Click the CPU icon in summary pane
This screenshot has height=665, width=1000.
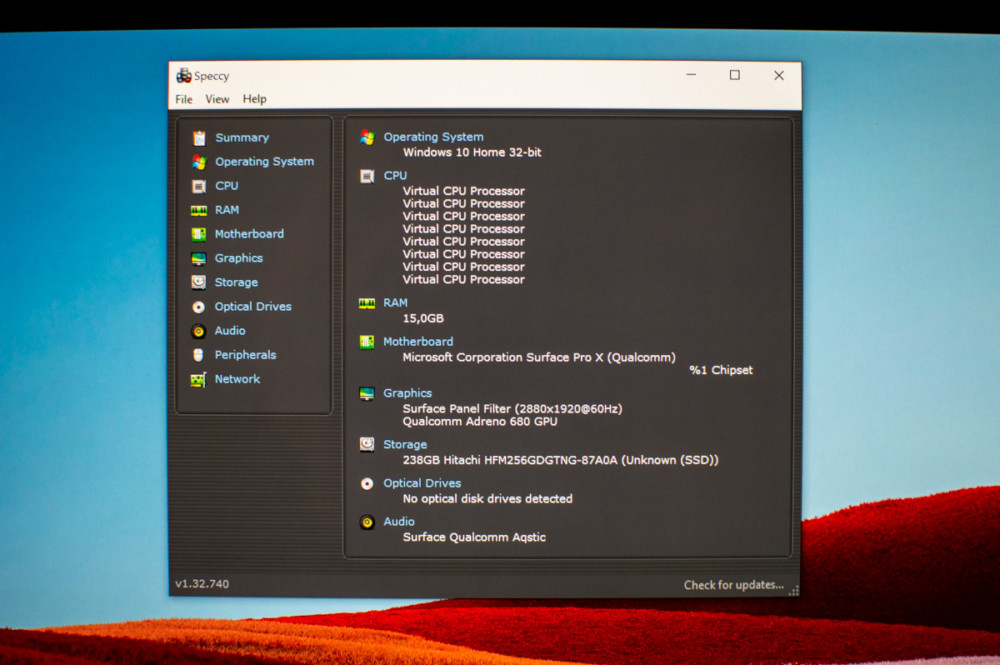[x=367, y=176]
